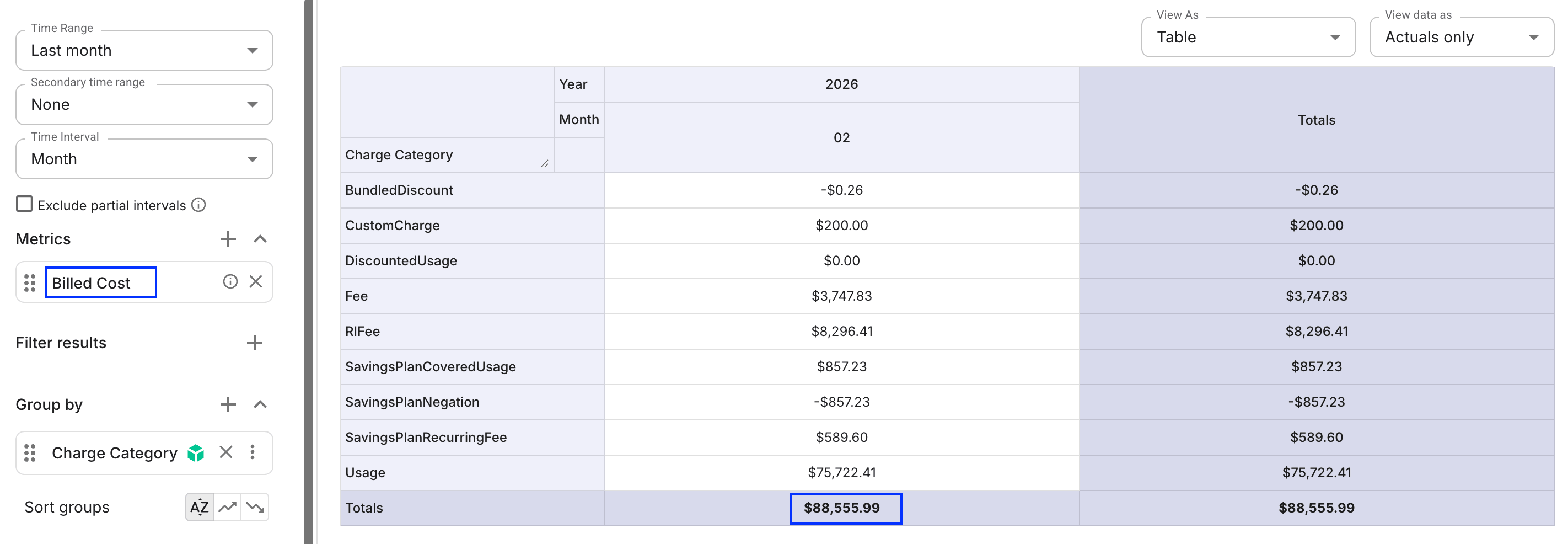Add a new metric with the plus icon
This screenshot has width=1568, height=544.
[x=228, y=238]
